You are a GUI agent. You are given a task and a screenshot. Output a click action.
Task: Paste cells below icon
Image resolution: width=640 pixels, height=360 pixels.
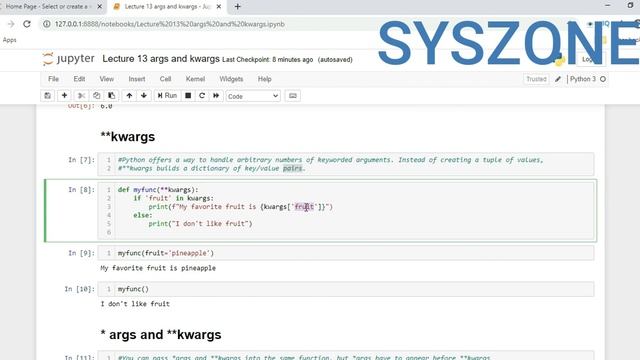click(x=111, y=96)
